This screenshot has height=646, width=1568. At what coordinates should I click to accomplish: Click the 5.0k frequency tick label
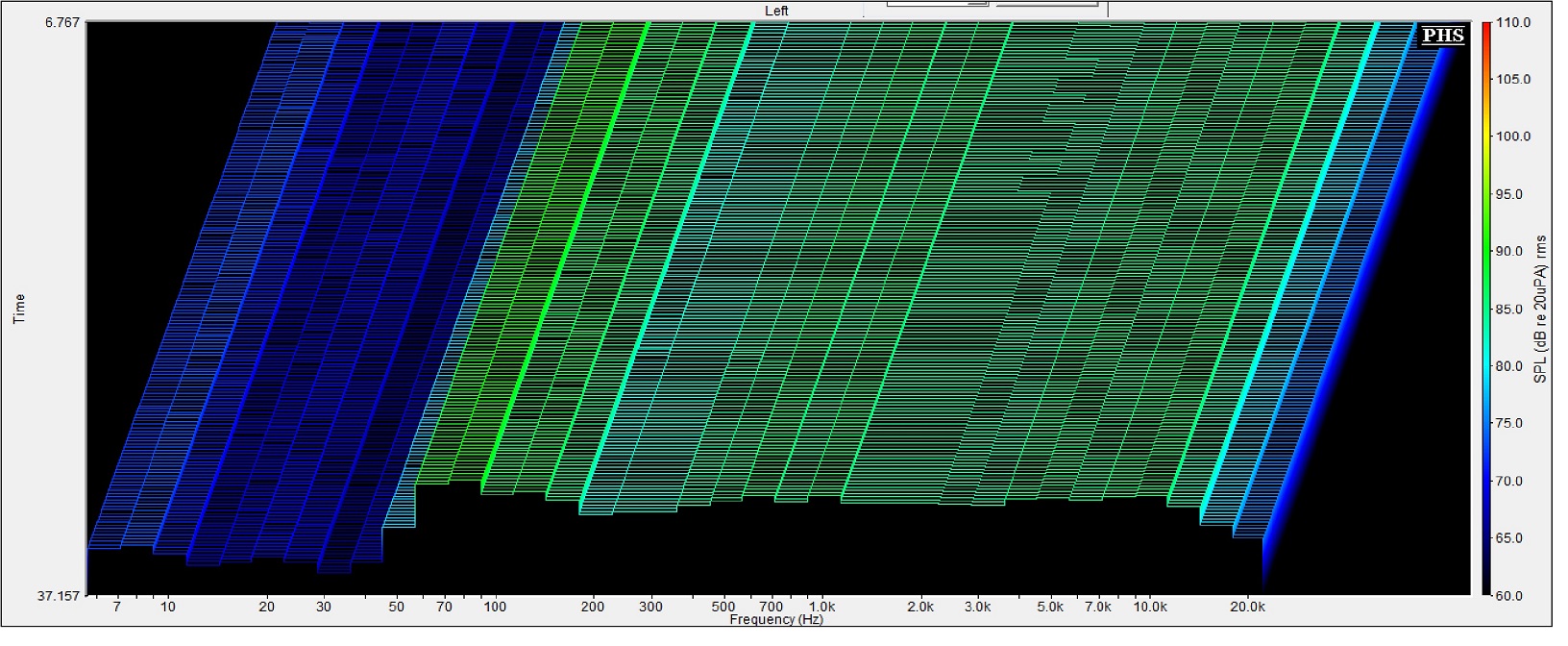click(1050, 608)
